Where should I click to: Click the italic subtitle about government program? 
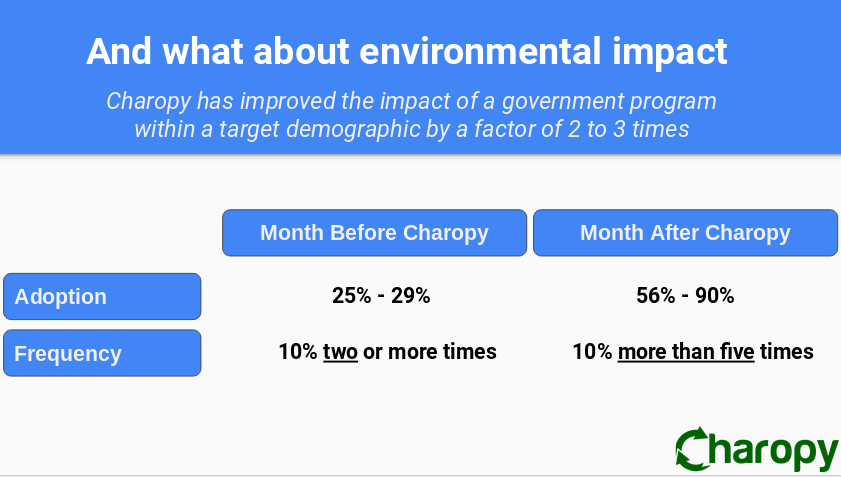tap(411, 115)
